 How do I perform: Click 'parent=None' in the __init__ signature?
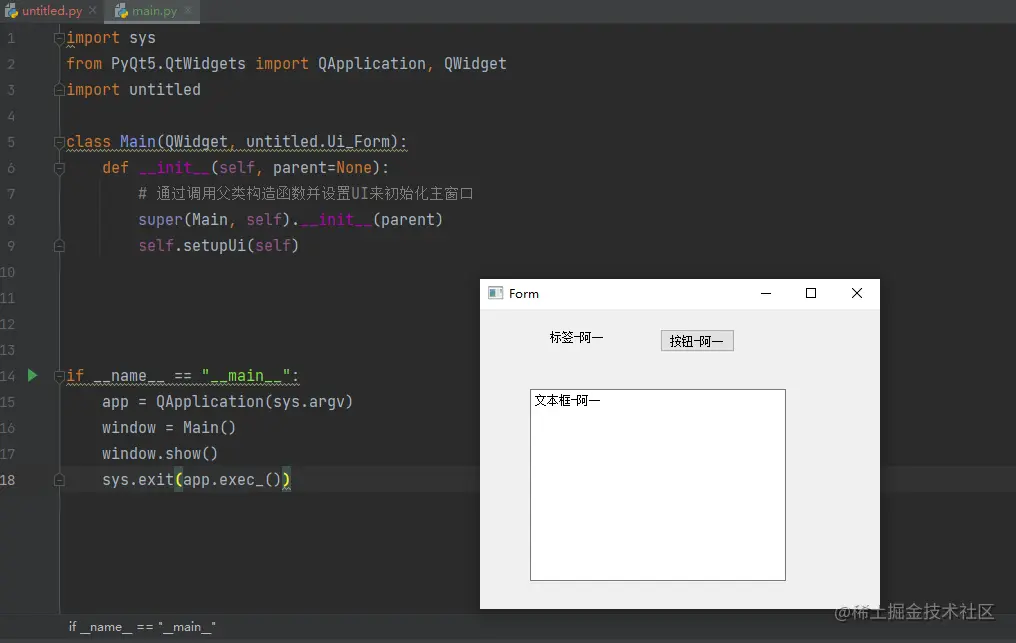tap(322, 167)
